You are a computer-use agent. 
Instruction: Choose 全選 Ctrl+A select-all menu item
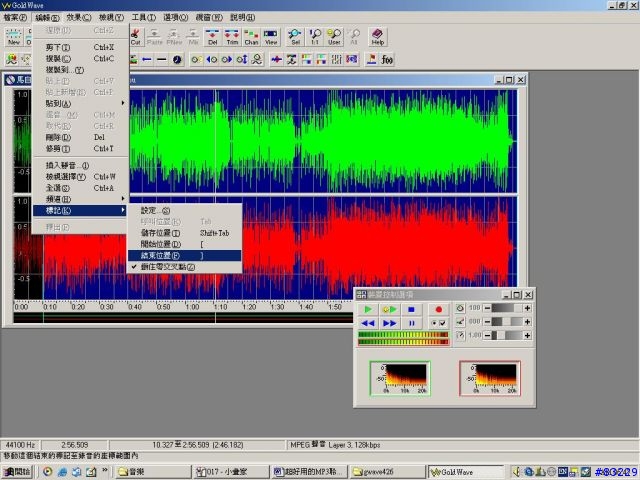click(x=80, y=188)
